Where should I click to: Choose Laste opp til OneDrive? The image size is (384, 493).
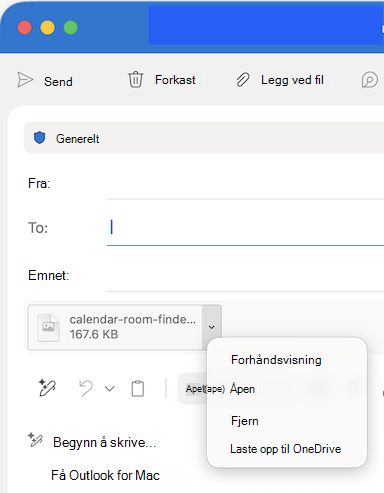tap(286, 449)
